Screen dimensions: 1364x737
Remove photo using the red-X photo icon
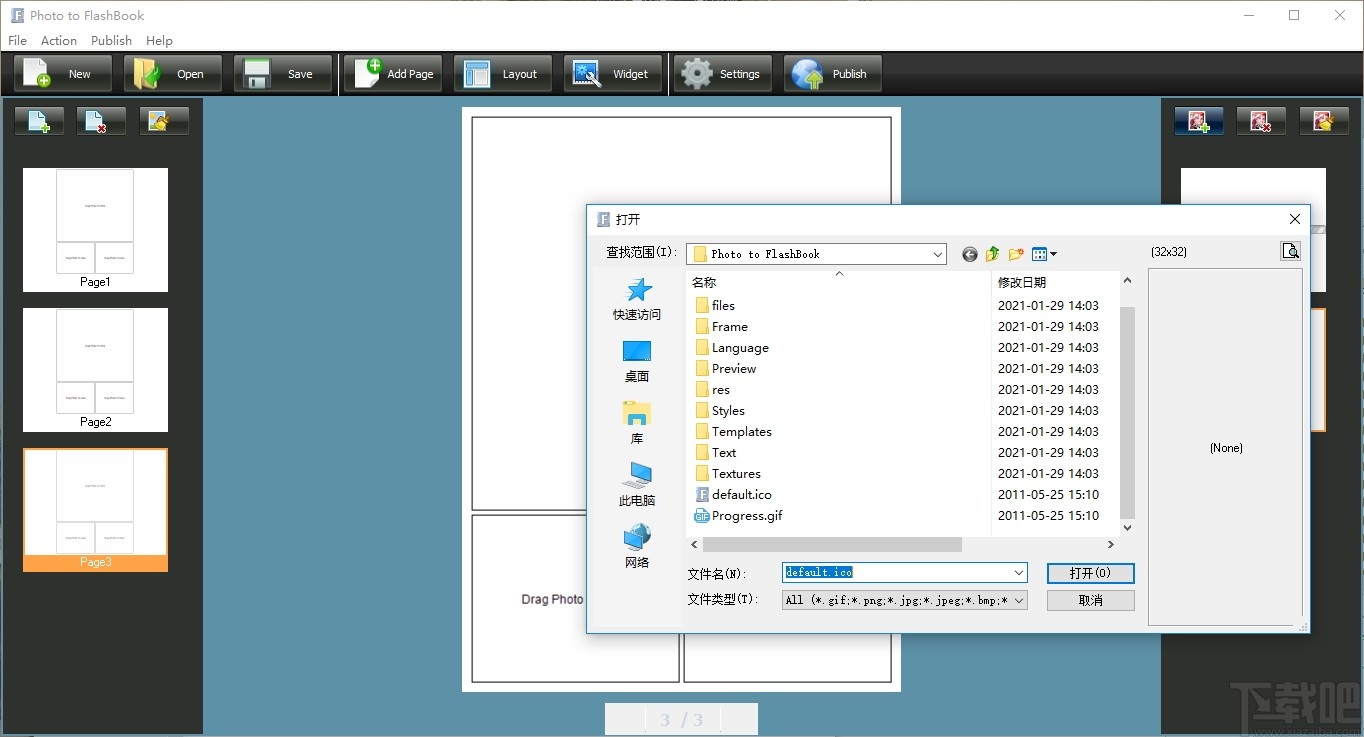[x=1261, y=121]
